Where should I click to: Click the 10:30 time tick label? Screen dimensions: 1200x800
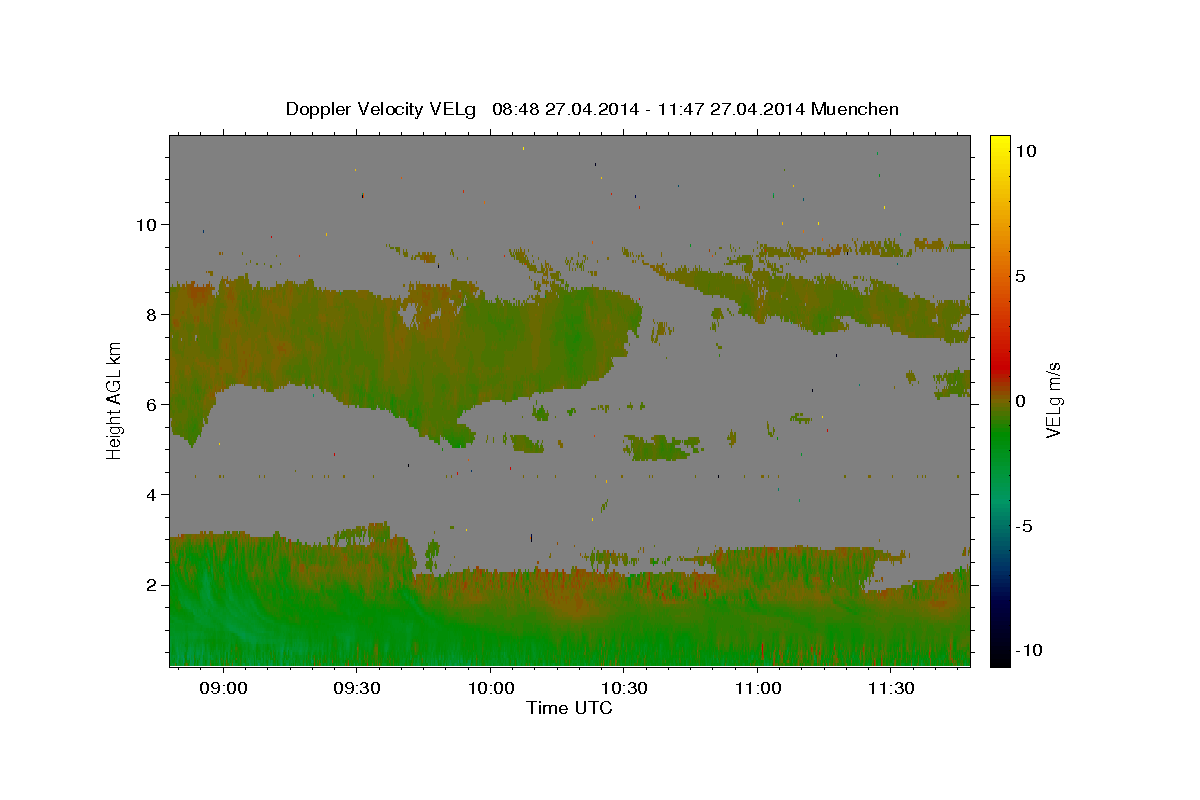click(623, 688)
